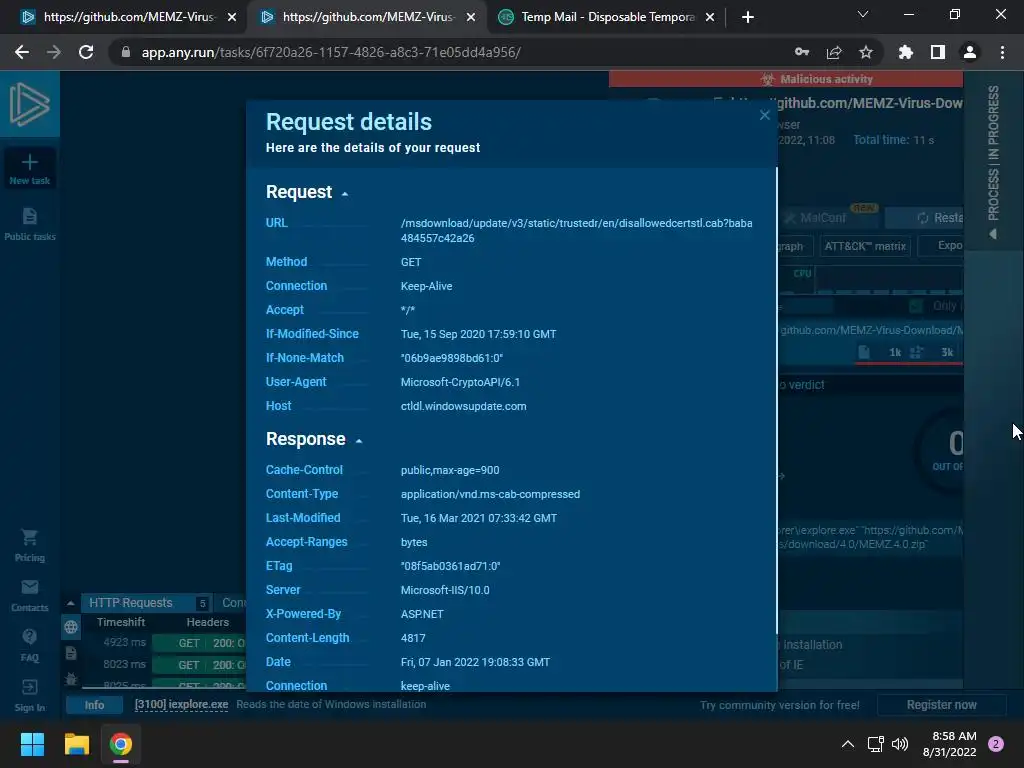Select the disallowedcertstl.cab URL value
Screen dimensions: 1024x768
[x=576, y=231]
